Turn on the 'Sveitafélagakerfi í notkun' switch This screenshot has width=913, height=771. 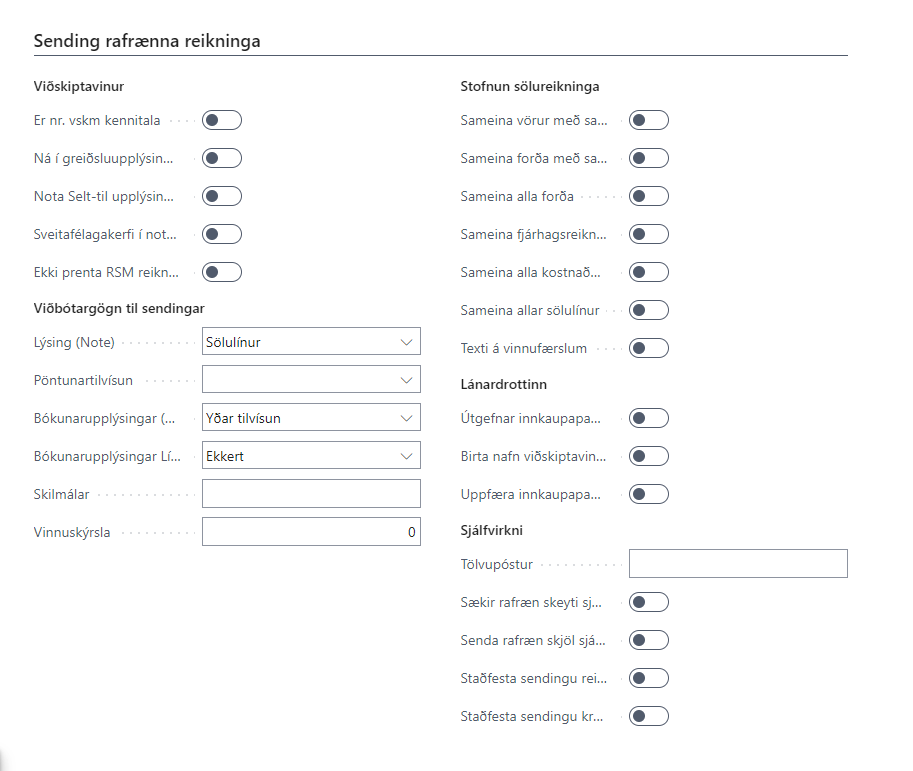click(x=221, y=233)
